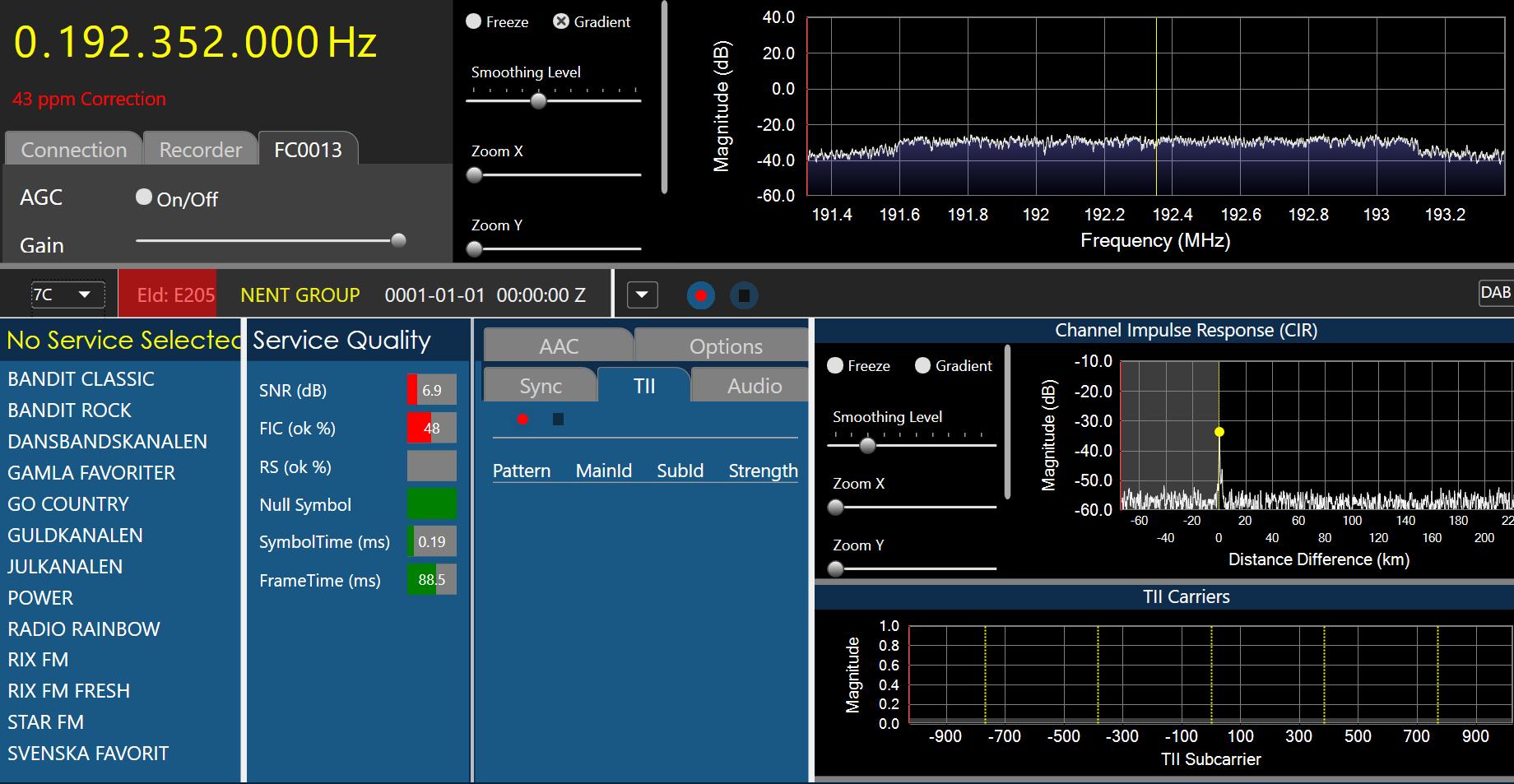
Task: Click the DAB mode button
Action: [1494, 293]
